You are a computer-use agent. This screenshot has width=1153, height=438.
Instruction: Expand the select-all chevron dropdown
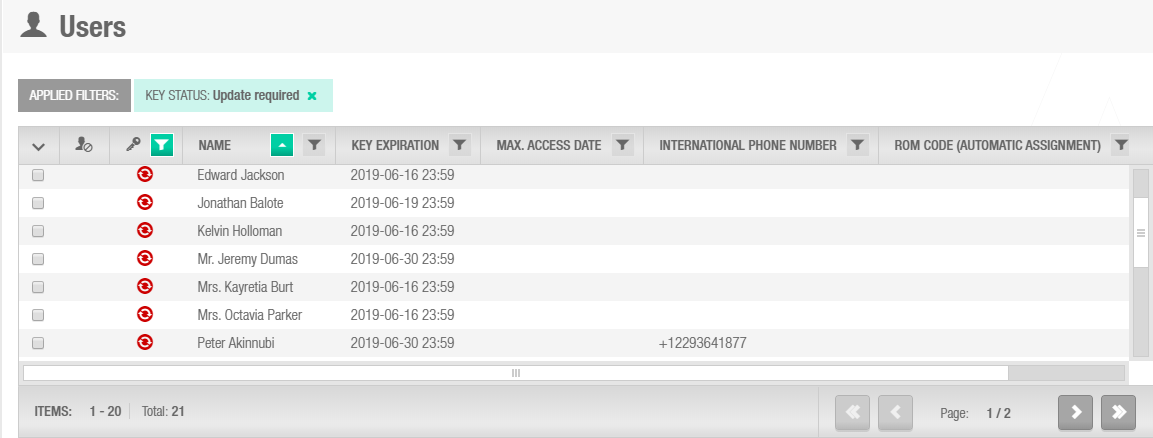pos(39,146)
